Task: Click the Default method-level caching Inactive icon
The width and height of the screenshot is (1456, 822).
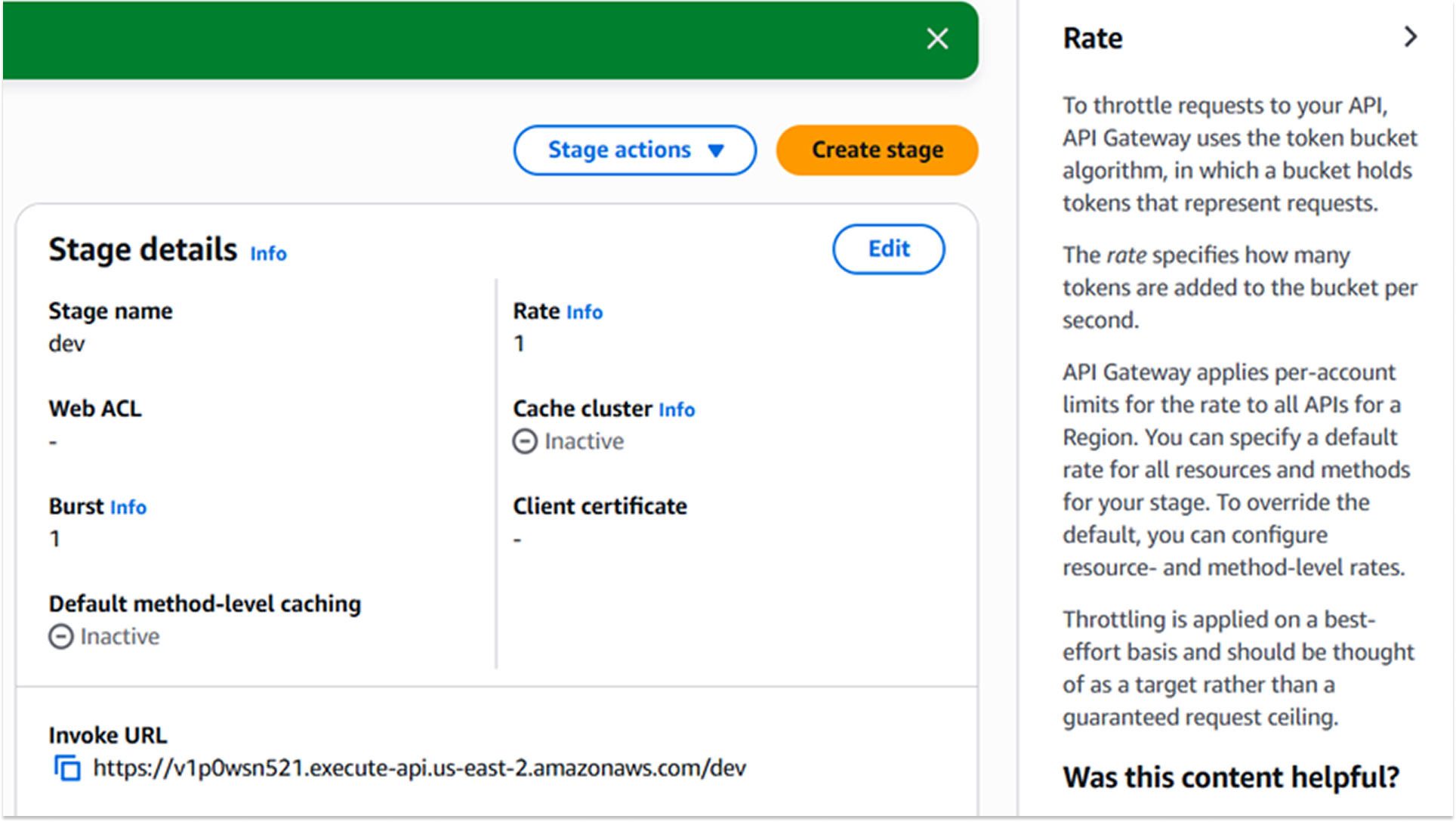Action: [x=61, y=637]
